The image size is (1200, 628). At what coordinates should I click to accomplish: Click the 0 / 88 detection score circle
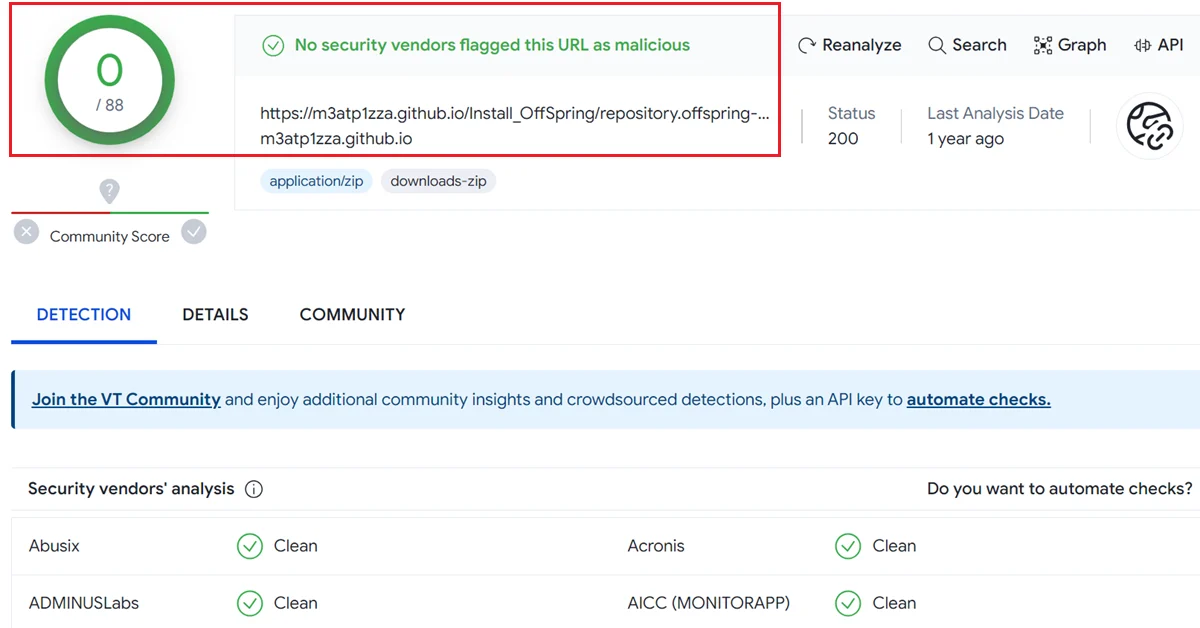pos(110,79)
